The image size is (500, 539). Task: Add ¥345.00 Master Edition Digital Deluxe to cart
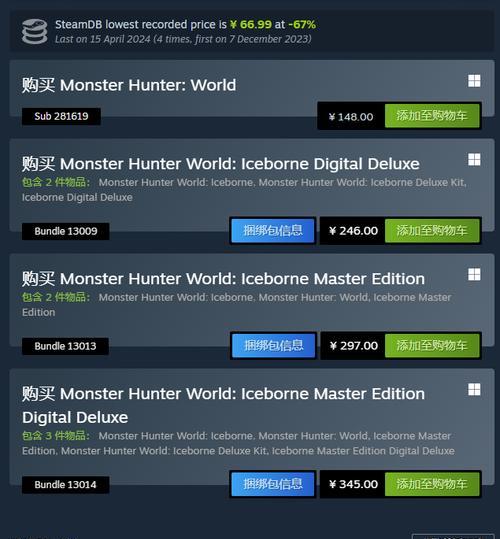432,484
